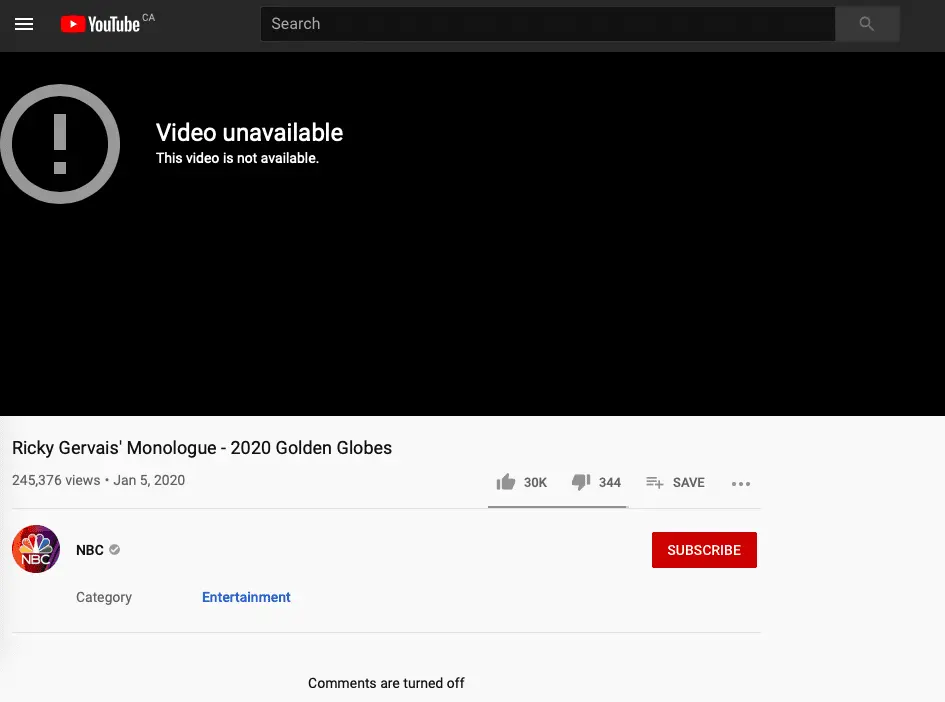Click the NBC verified checkmark badge
The height and width of the screenshot is (702, 945).
[115, 550]
